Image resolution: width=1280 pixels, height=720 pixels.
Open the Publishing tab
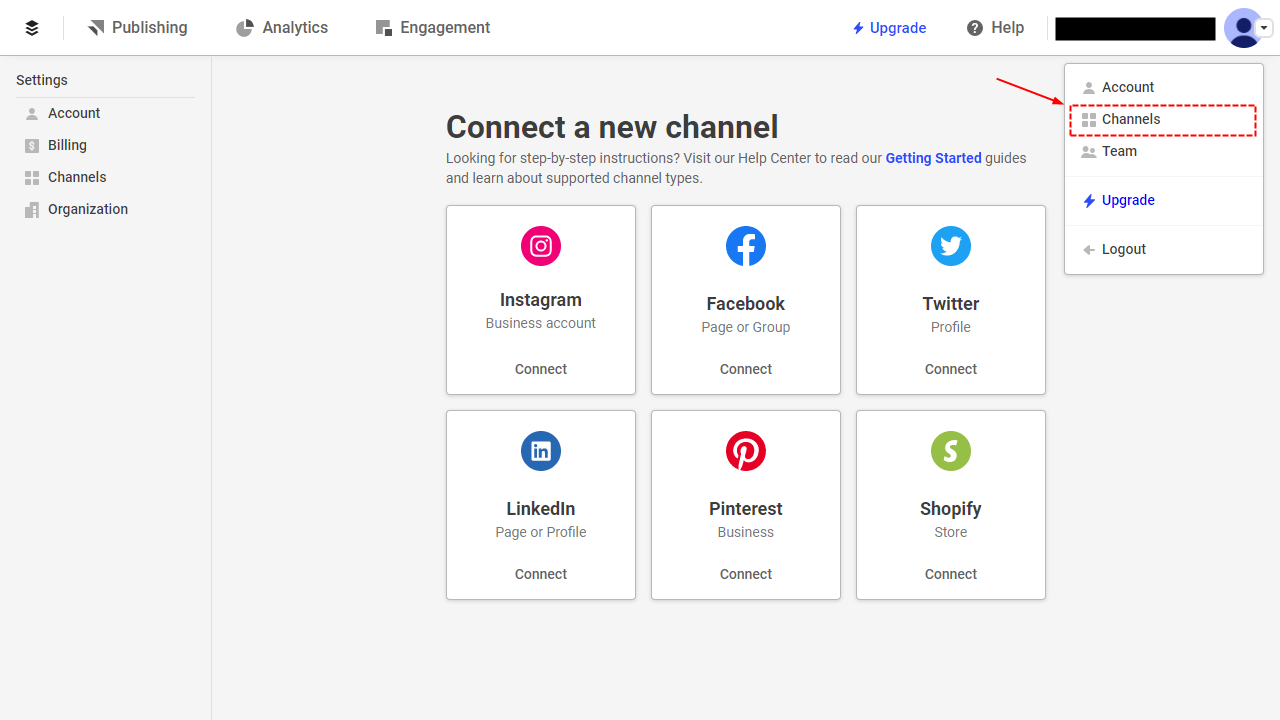pyautogui.click(x=137, y=28)
